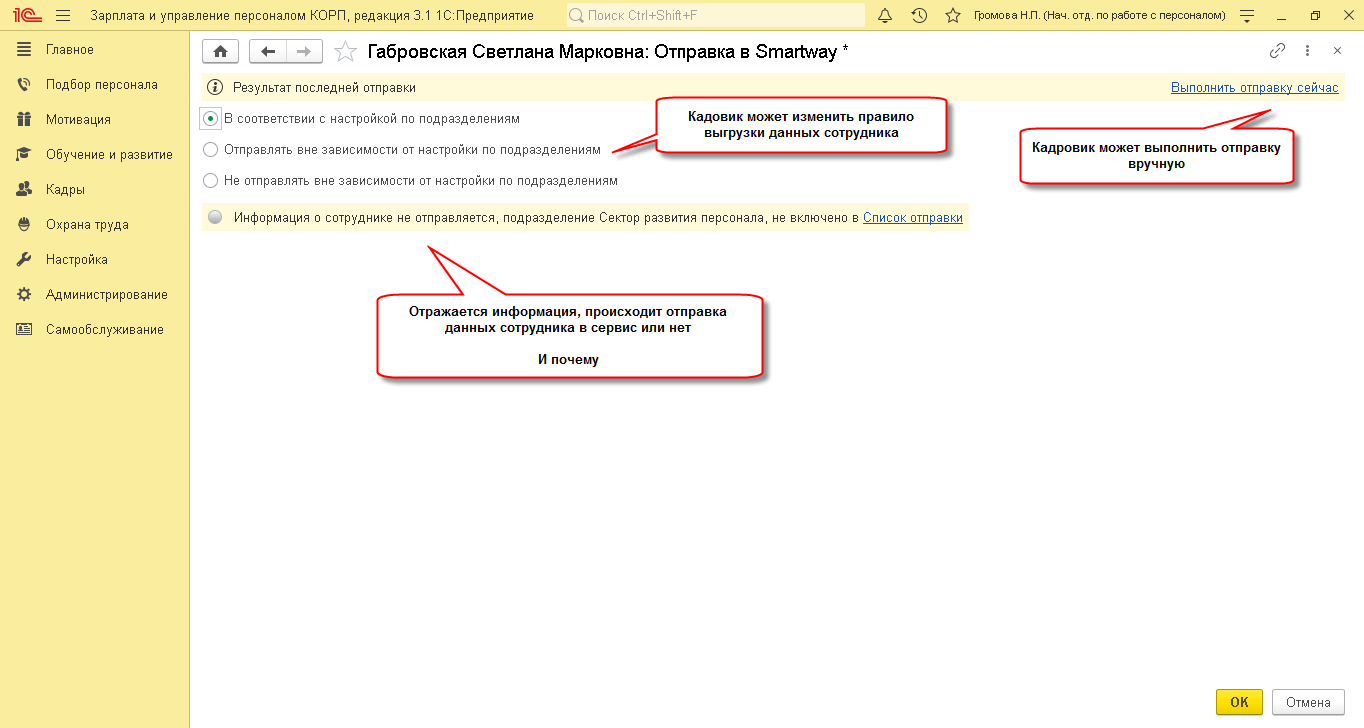The image size is (1364, 728).
Task: Click the Результат последней отправки text
Action: coord(324,88)
